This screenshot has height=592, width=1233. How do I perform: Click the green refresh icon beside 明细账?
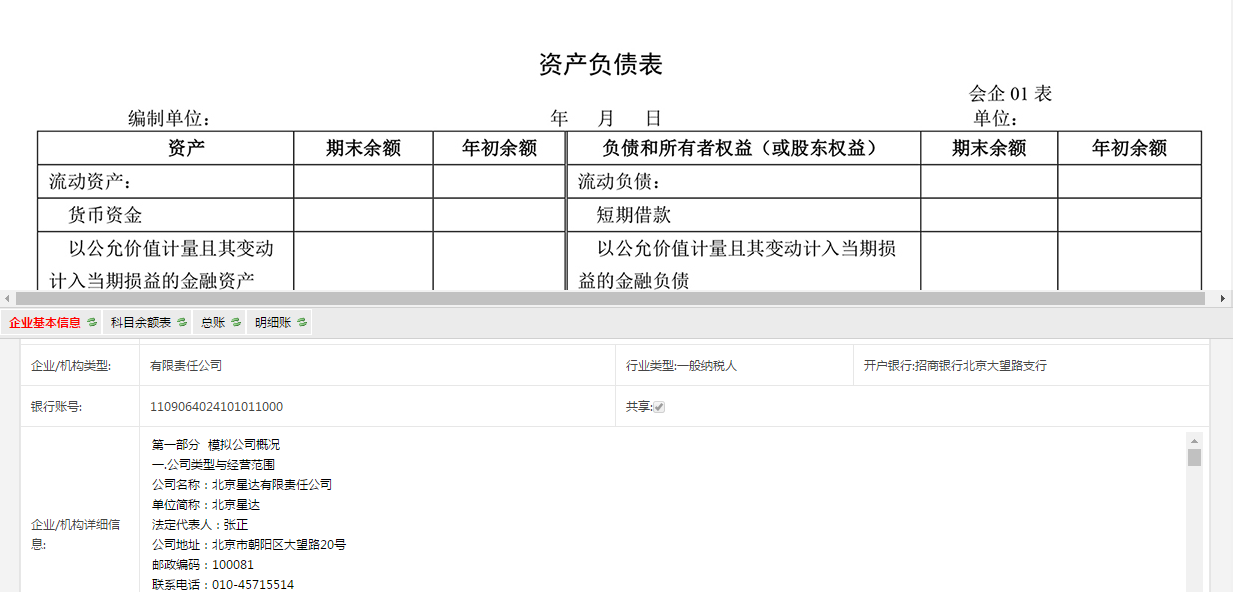pos(302,323)
